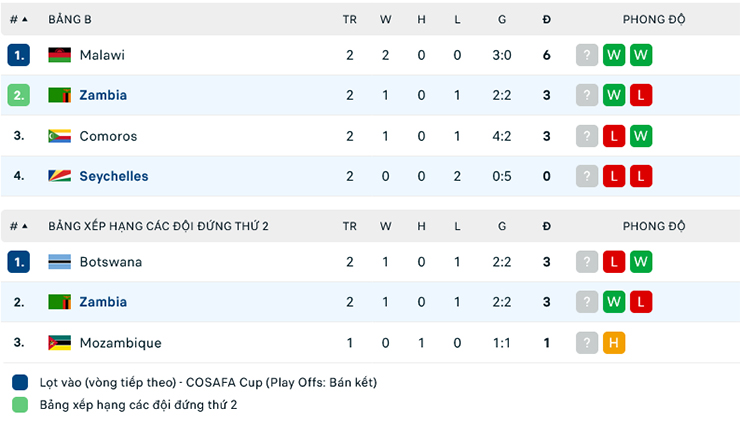Screen dimensions: 740x435
Task: Click the Seychelles flag icon
Action: pyautogui.click(x=59, y=176)
